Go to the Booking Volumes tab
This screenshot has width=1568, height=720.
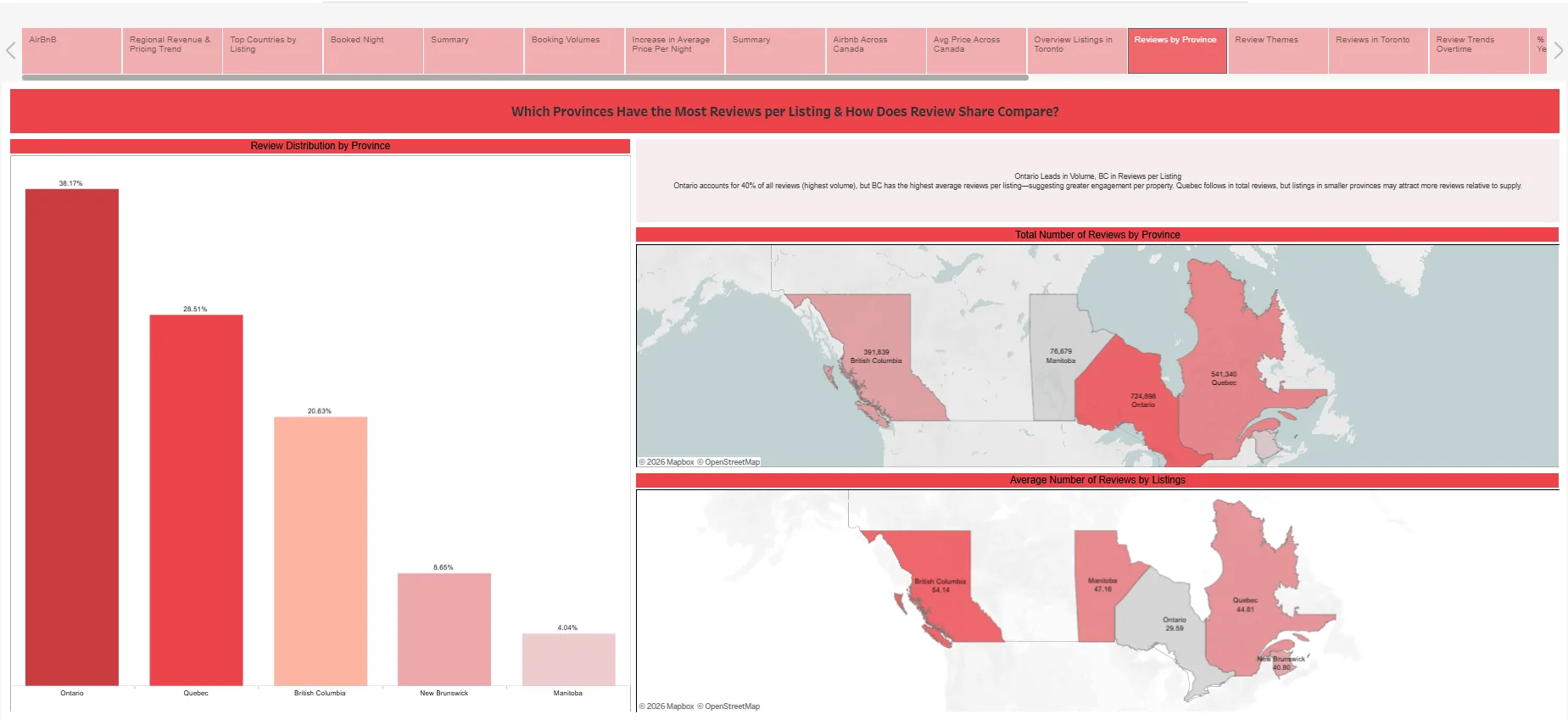(574, 51)
